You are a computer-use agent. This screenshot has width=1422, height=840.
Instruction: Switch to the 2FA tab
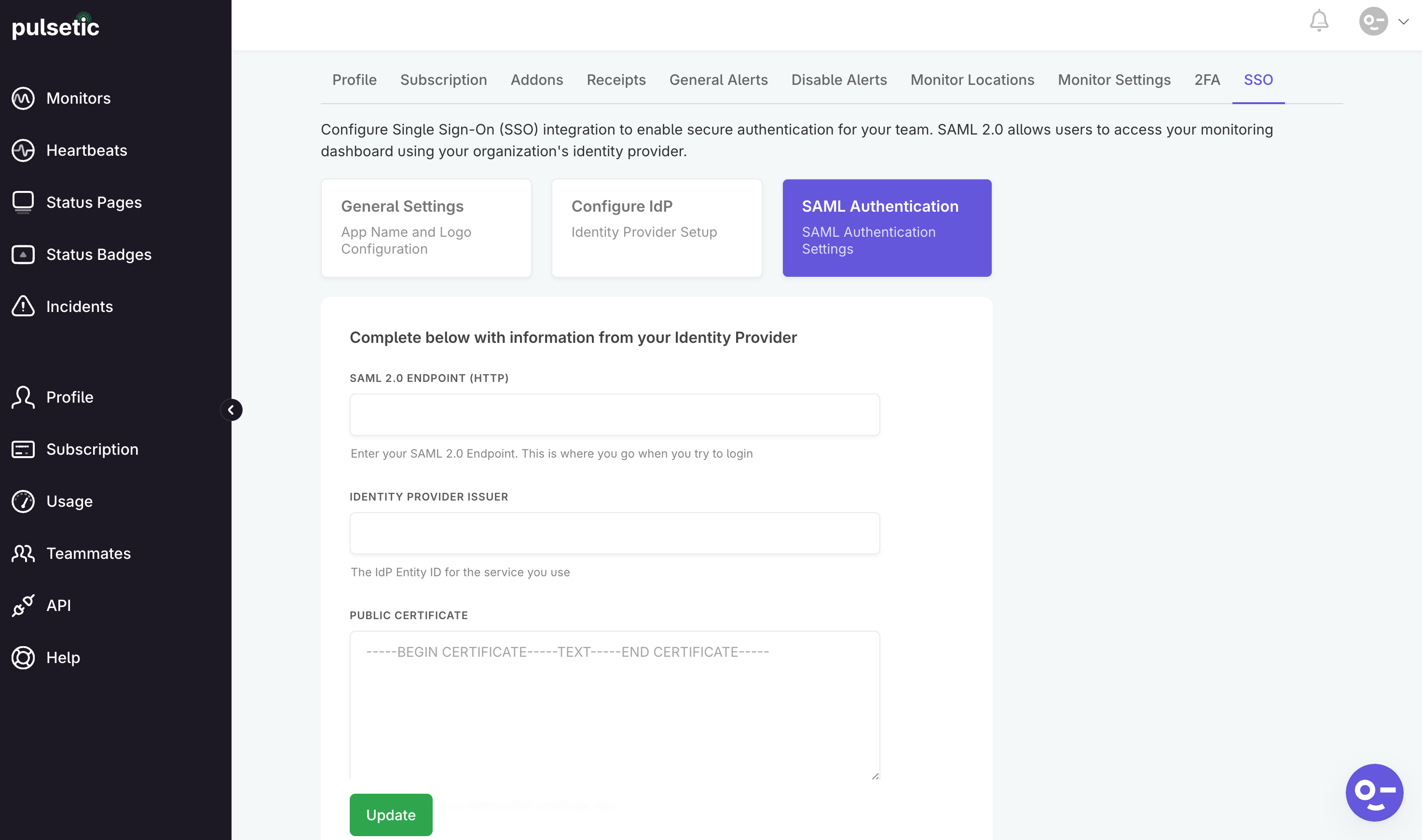click(x=1207, y=80)
